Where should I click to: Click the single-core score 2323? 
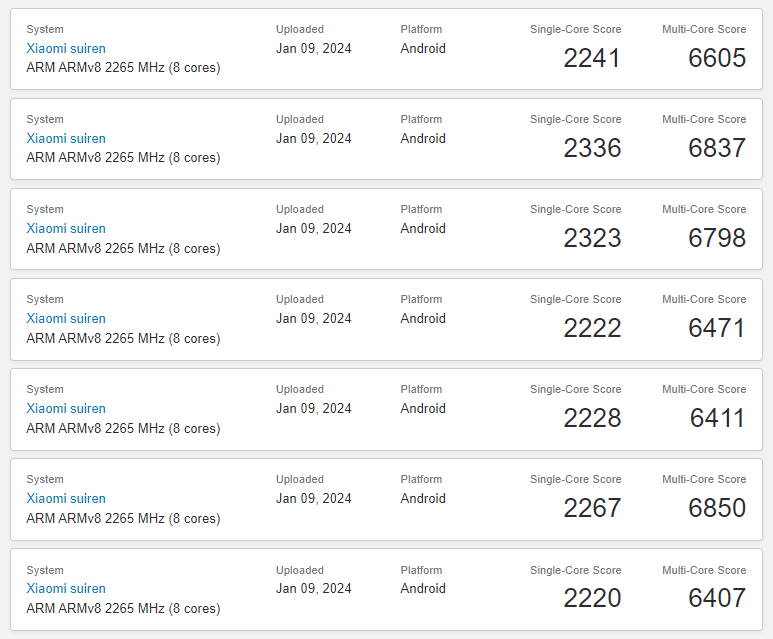592,238
